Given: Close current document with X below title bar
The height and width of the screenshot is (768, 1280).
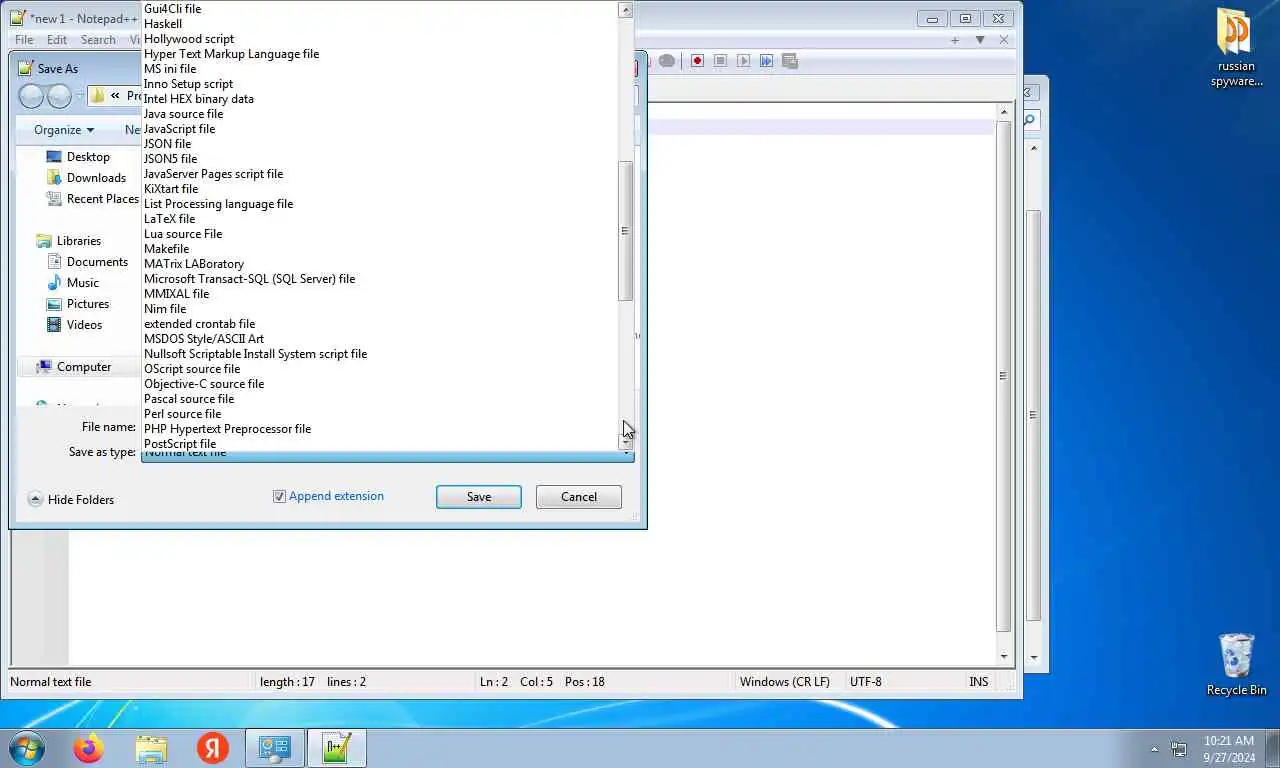Looking at the screenshot, I should click(1004, 40).
